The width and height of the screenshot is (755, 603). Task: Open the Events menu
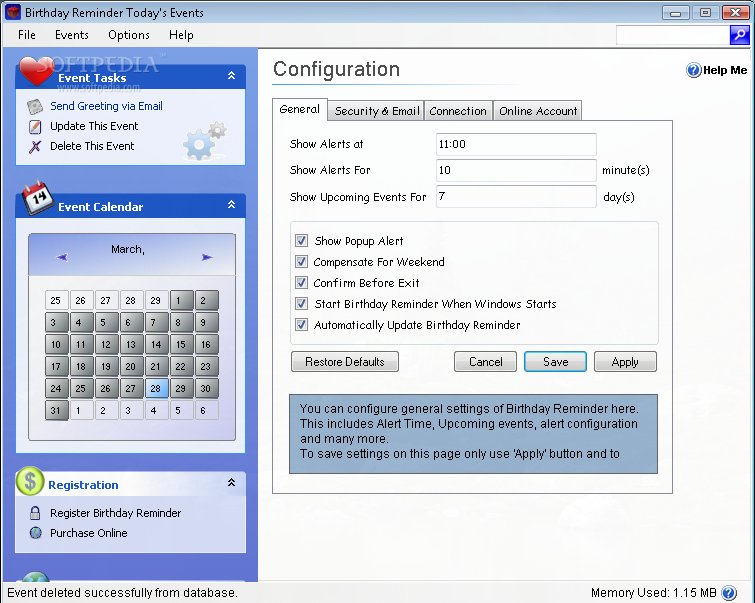point(72,35)
